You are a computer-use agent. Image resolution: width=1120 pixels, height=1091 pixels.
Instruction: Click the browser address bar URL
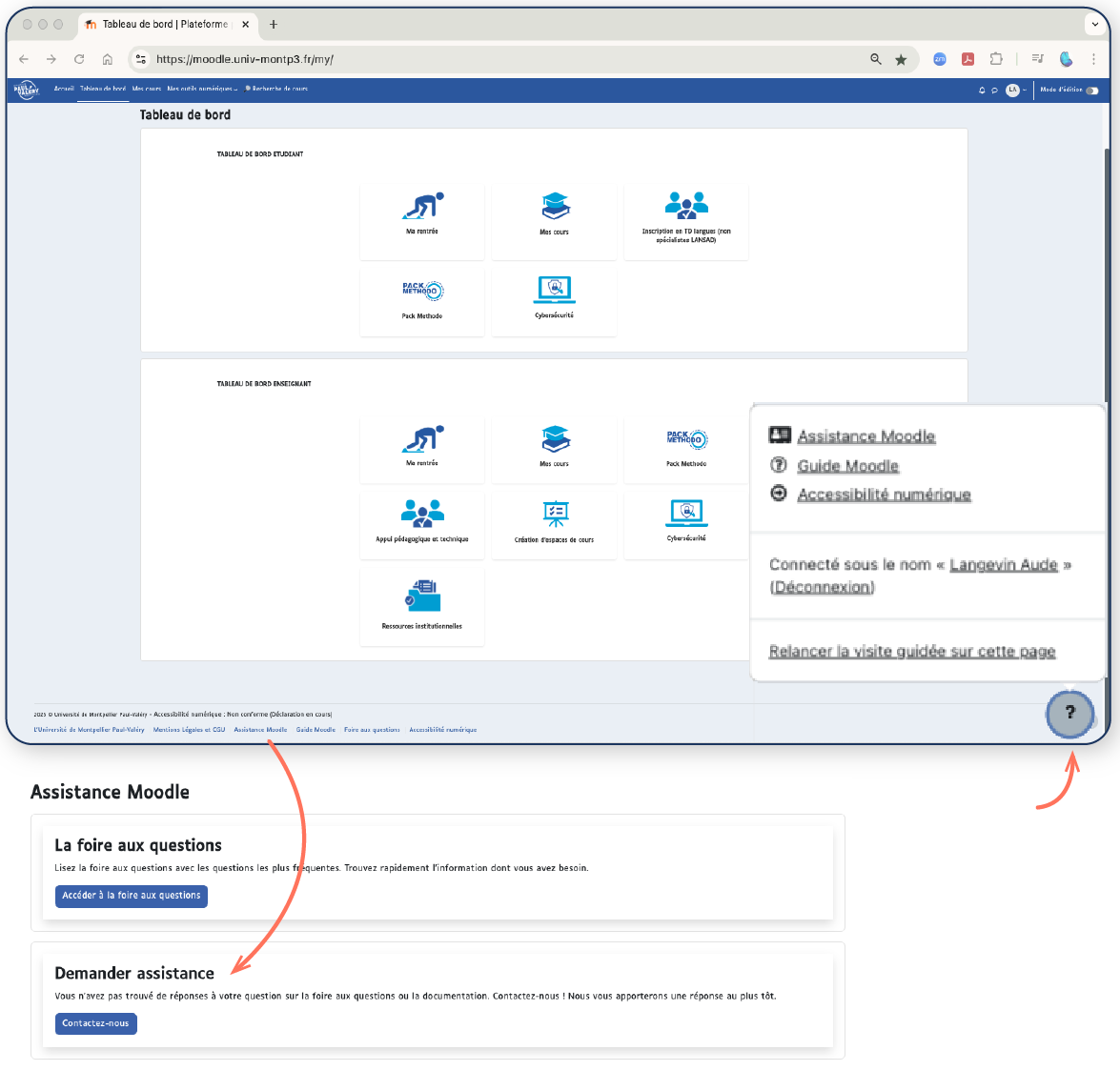477,59
